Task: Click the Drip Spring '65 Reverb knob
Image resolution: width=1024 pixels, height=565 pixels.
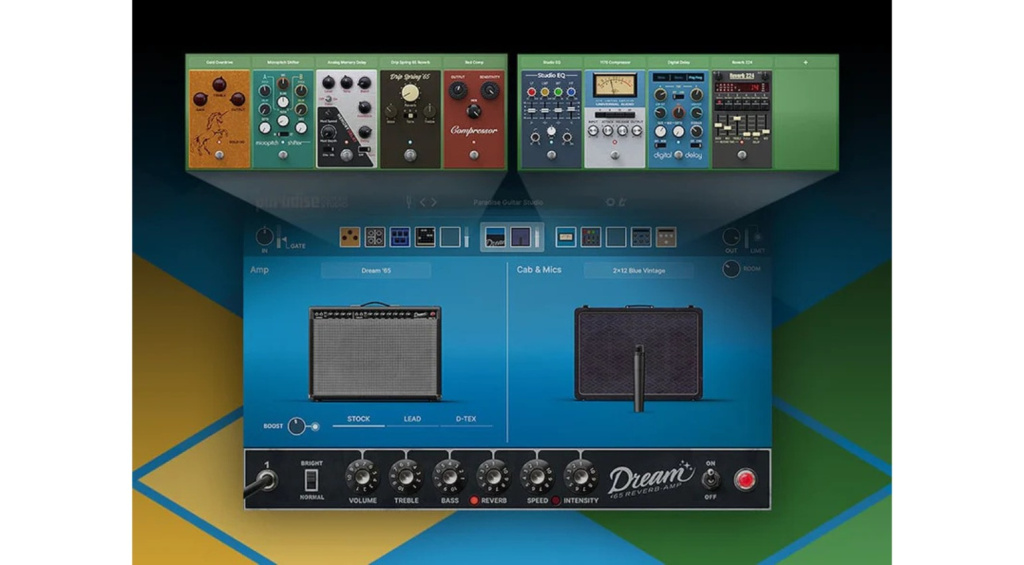Action: point(410,93)
